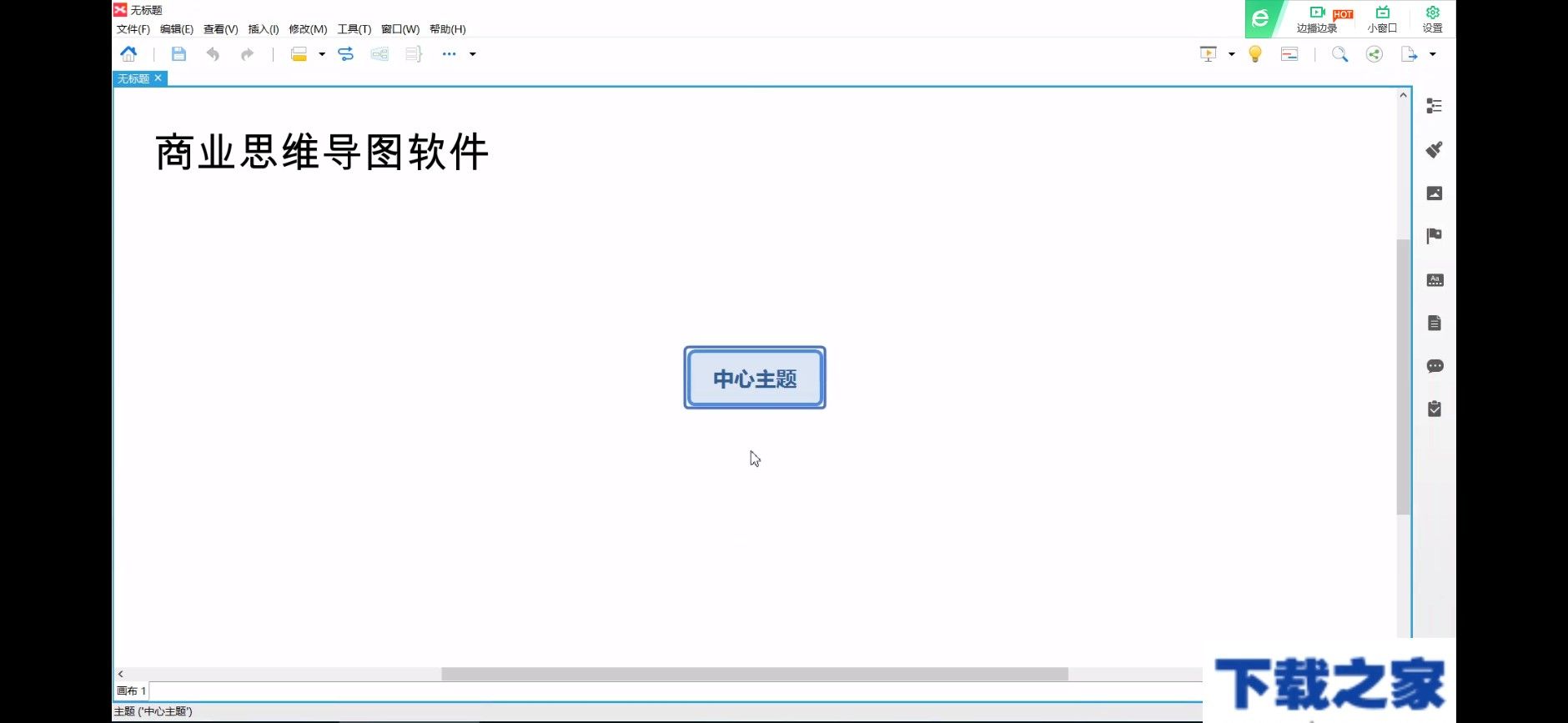Click the horizontal scrollbar thumb

pos(755,674)
